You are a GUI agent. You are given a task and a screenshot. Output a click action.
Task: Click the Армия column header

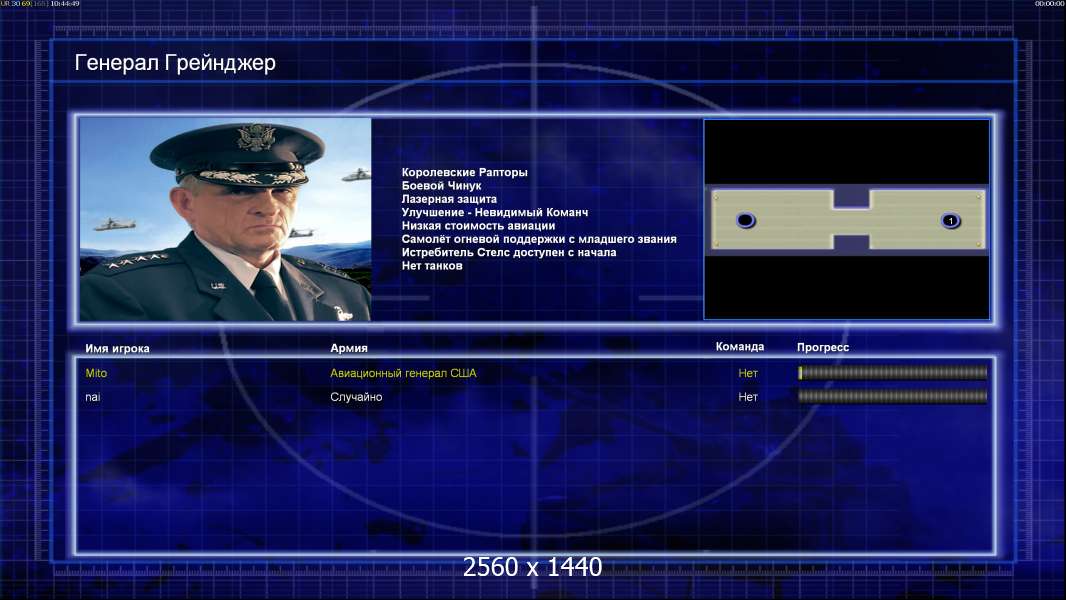point(349,348)
